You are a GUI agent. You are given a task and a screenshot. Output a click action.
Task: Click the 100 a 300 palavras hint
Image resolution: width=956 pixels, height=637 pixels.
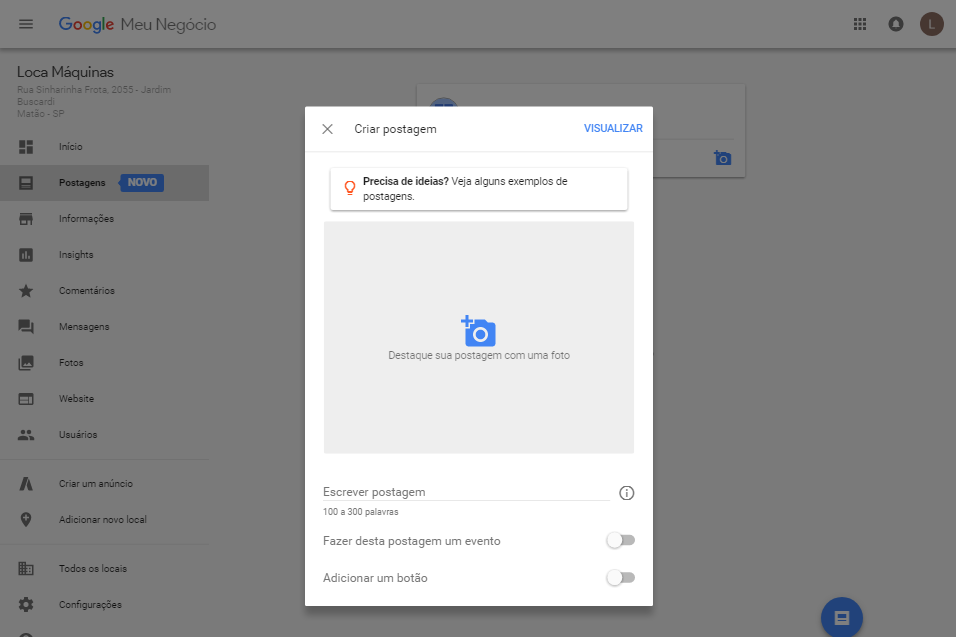pos(361,512)
